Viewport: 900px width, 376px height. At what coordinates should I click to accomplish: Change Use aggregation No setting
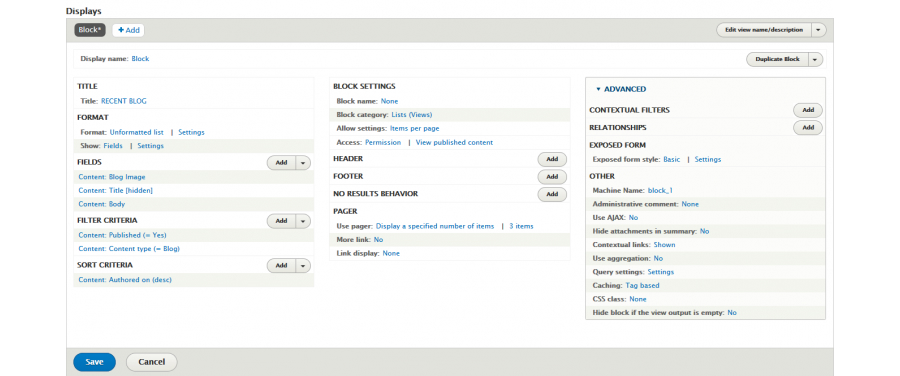tap(658, 258)
